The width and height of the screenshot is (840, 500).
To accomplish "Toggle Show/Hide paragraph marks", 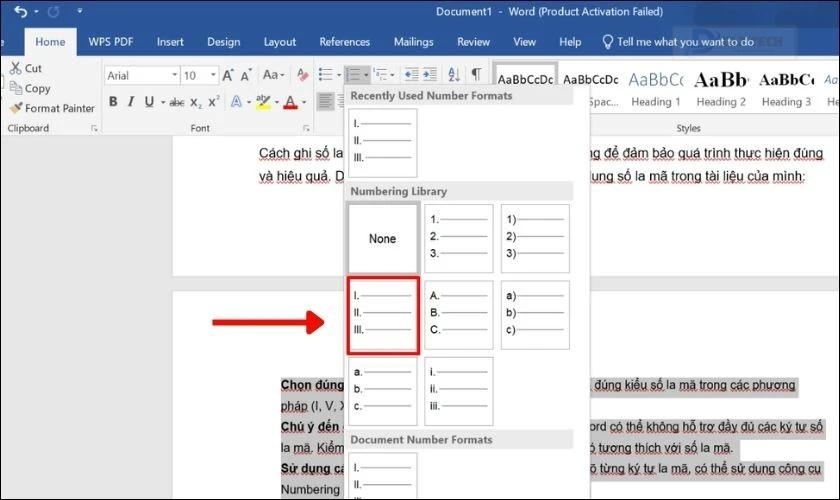I will coord(476,74).
